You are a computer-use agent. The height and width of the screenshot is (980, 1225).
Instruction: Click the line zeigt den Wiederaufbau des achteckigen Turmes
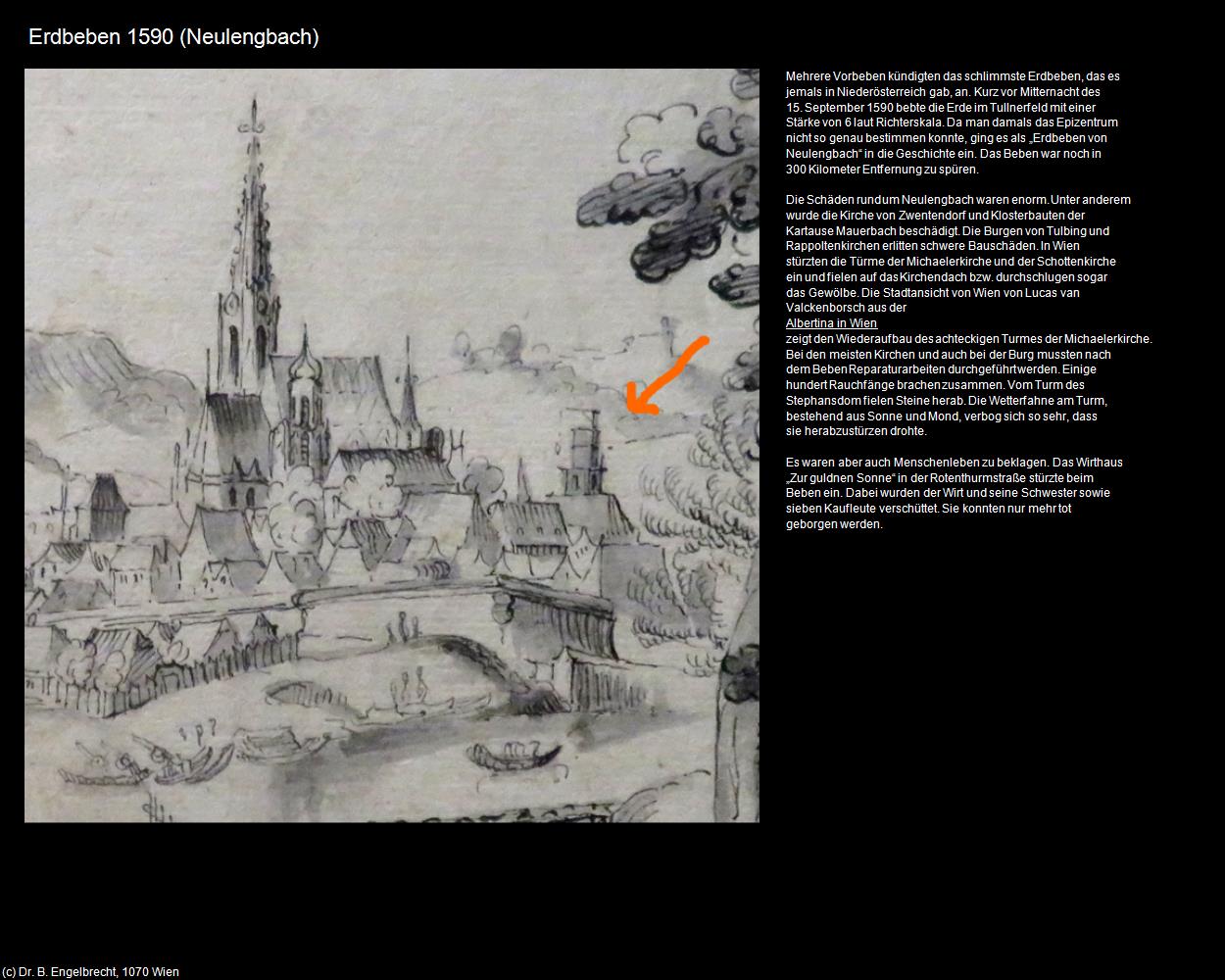click(x=969, y=339)
